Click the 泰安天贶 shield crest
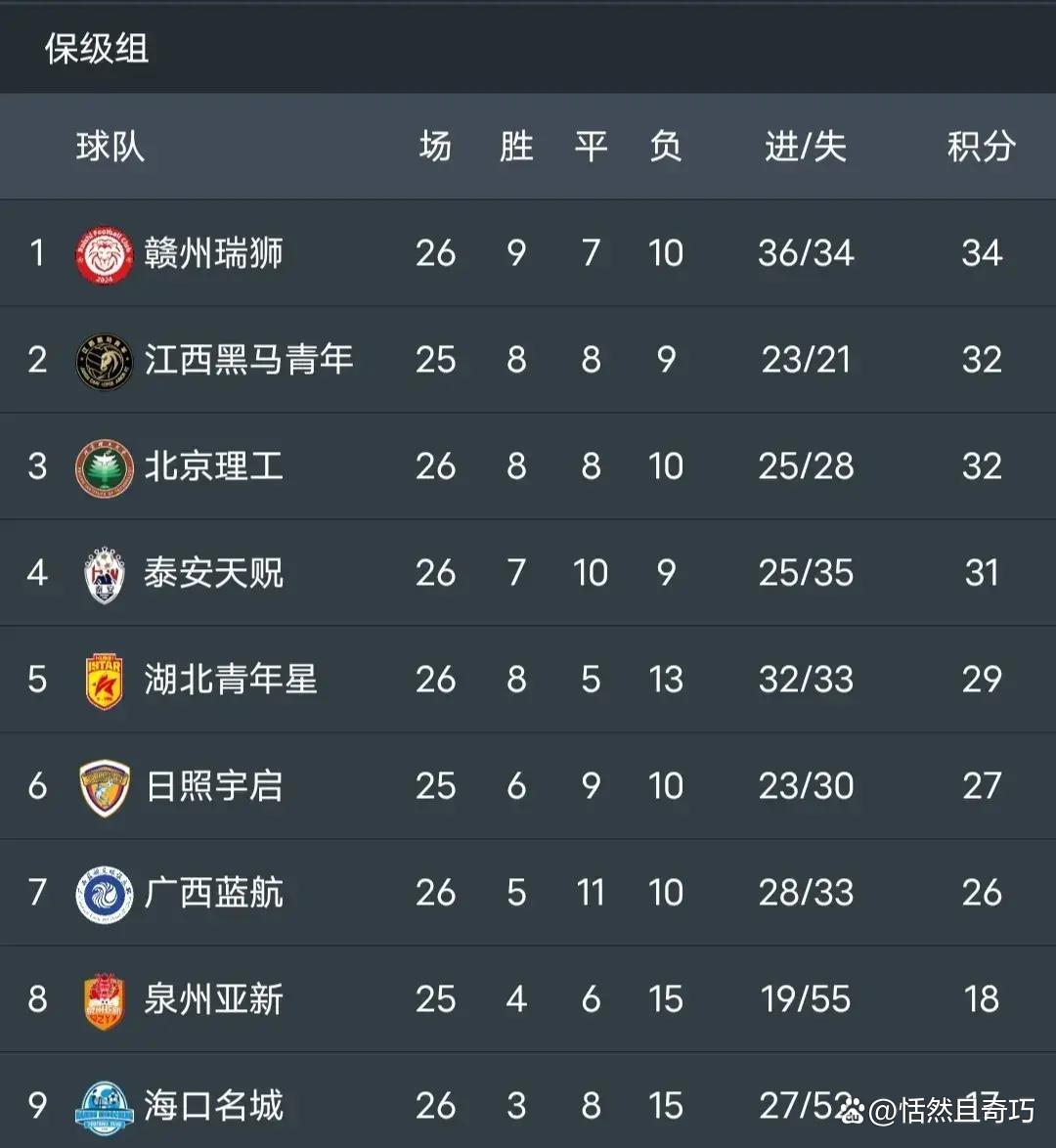This screenshot has width=1056, height=1148. tap(105, 574)
